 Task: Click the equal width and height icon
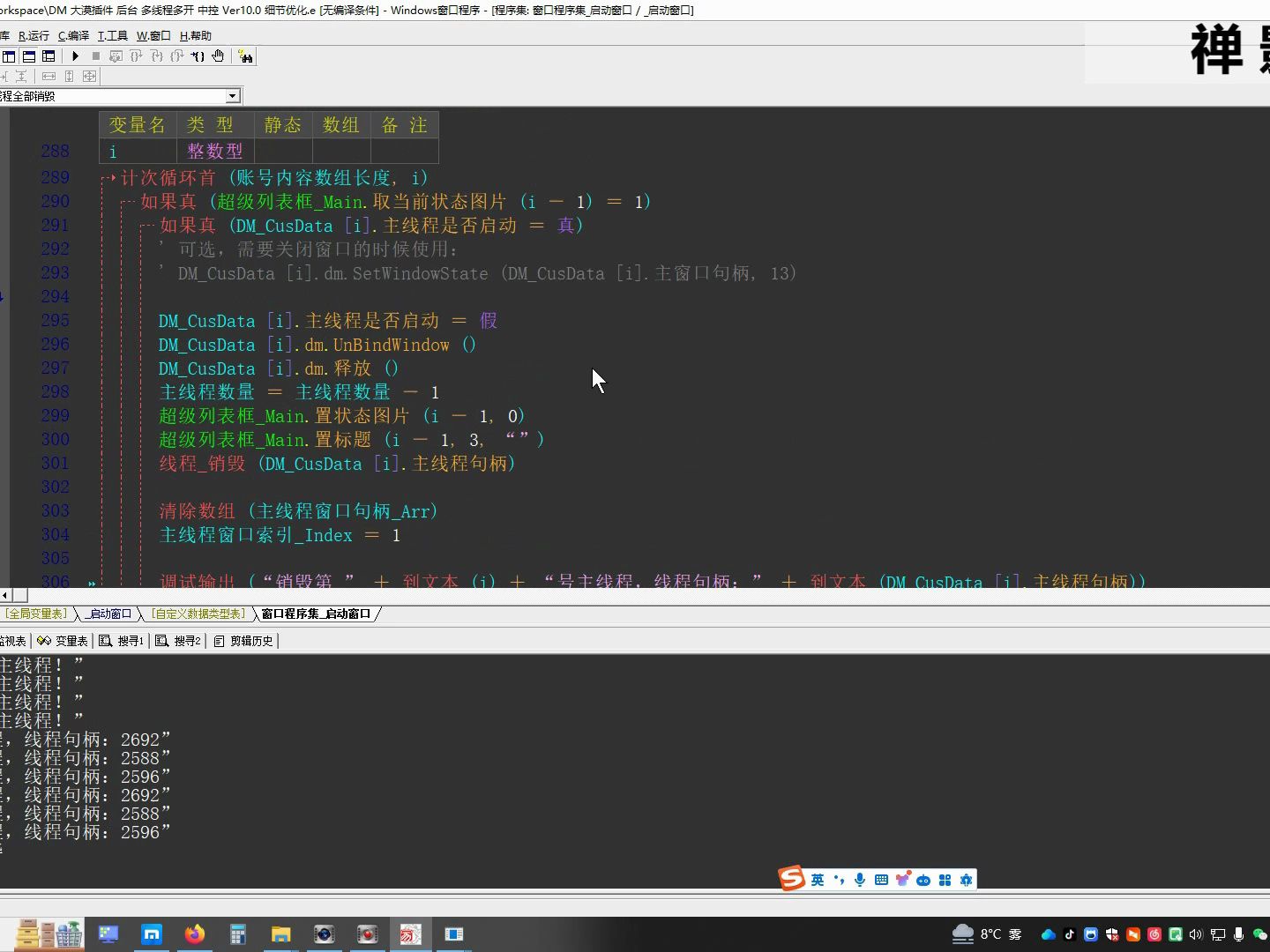point(89,77)
